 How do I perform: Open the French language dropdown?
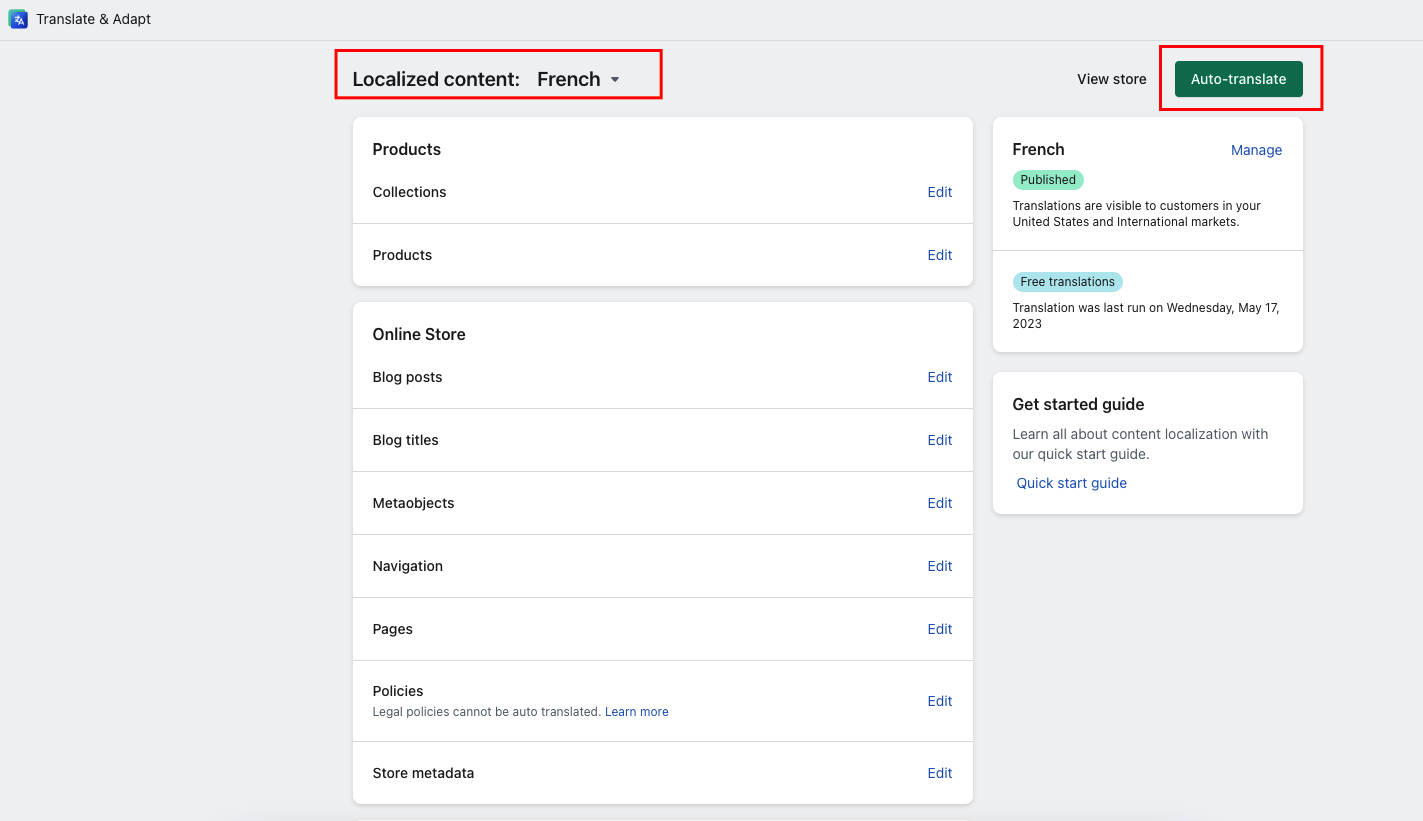point(579,80)
